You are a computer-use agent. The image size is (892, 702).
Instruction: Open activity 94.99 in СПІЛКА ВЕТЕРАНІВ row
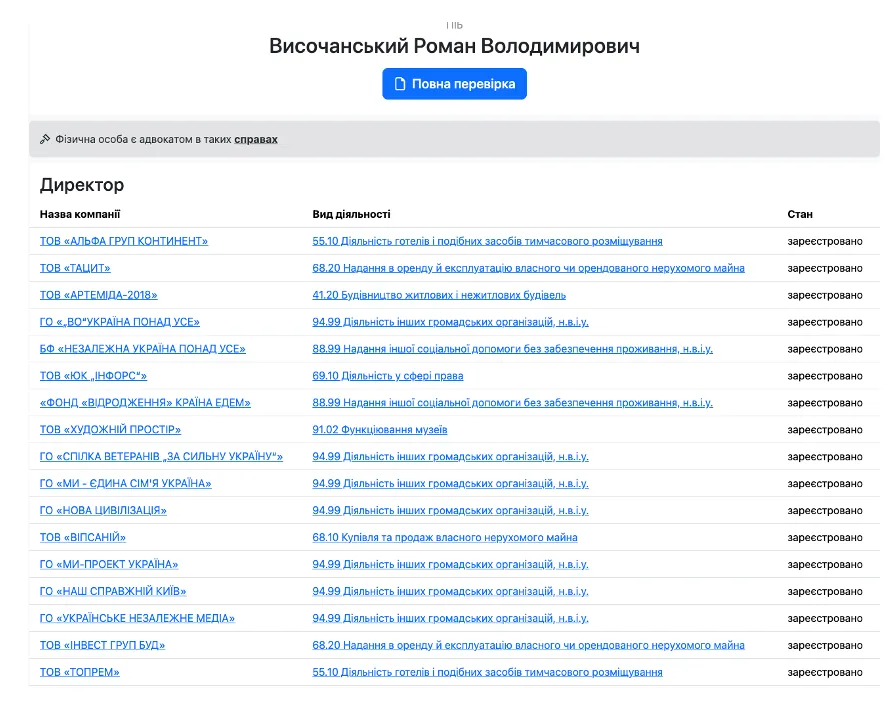click(450, 457)
